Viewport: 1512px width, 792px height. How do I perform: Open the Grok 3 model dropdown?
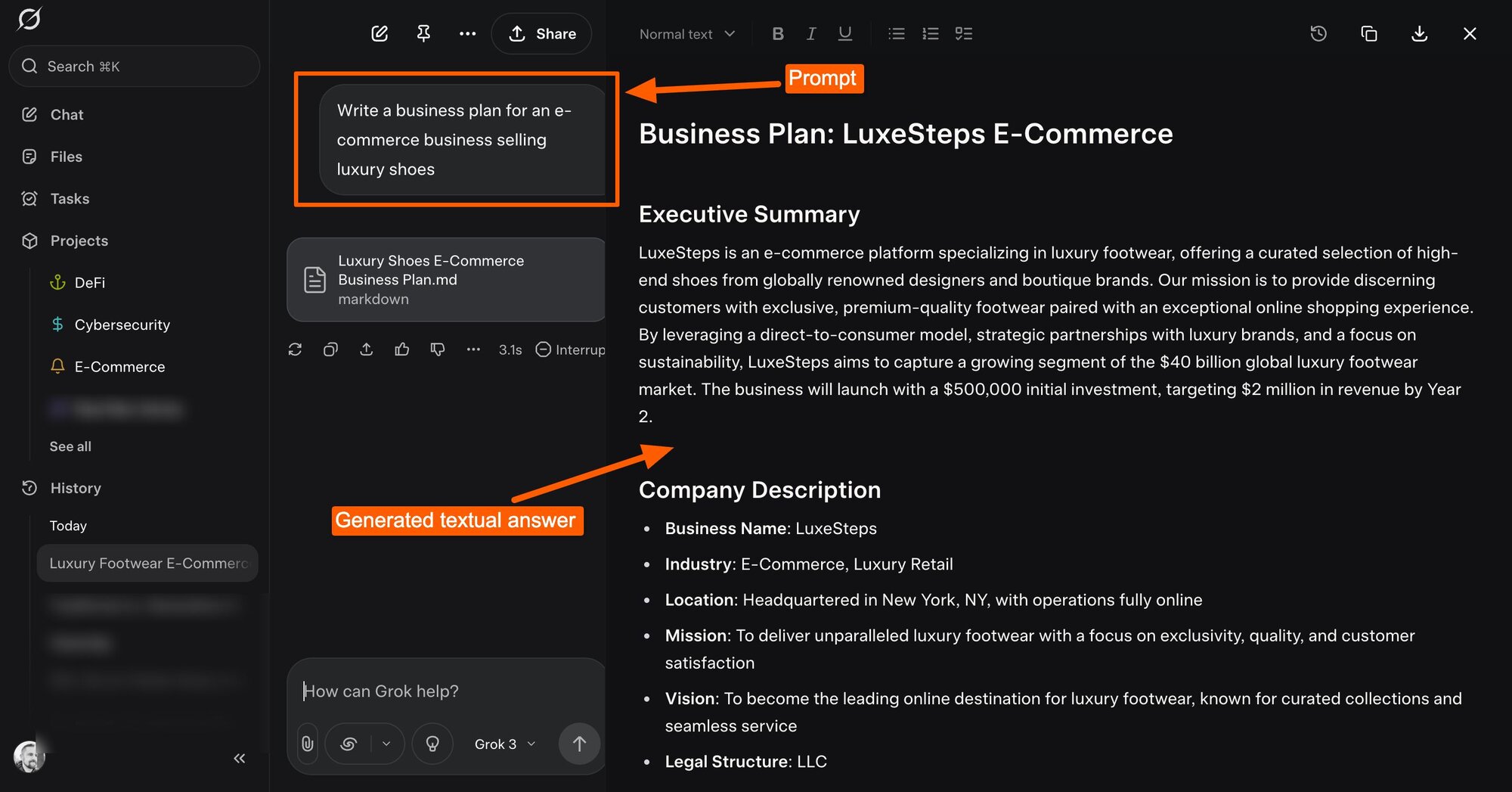(505, 744)
